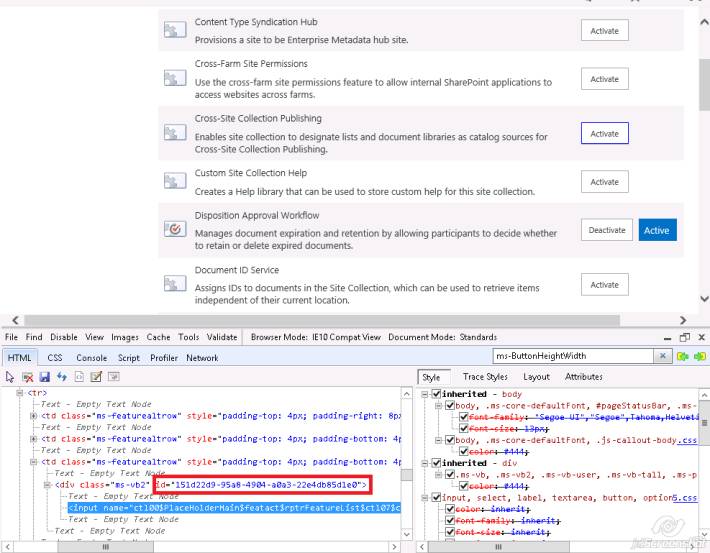
Task: Click the blue floppy disk save icon
Action: (44, 377)
